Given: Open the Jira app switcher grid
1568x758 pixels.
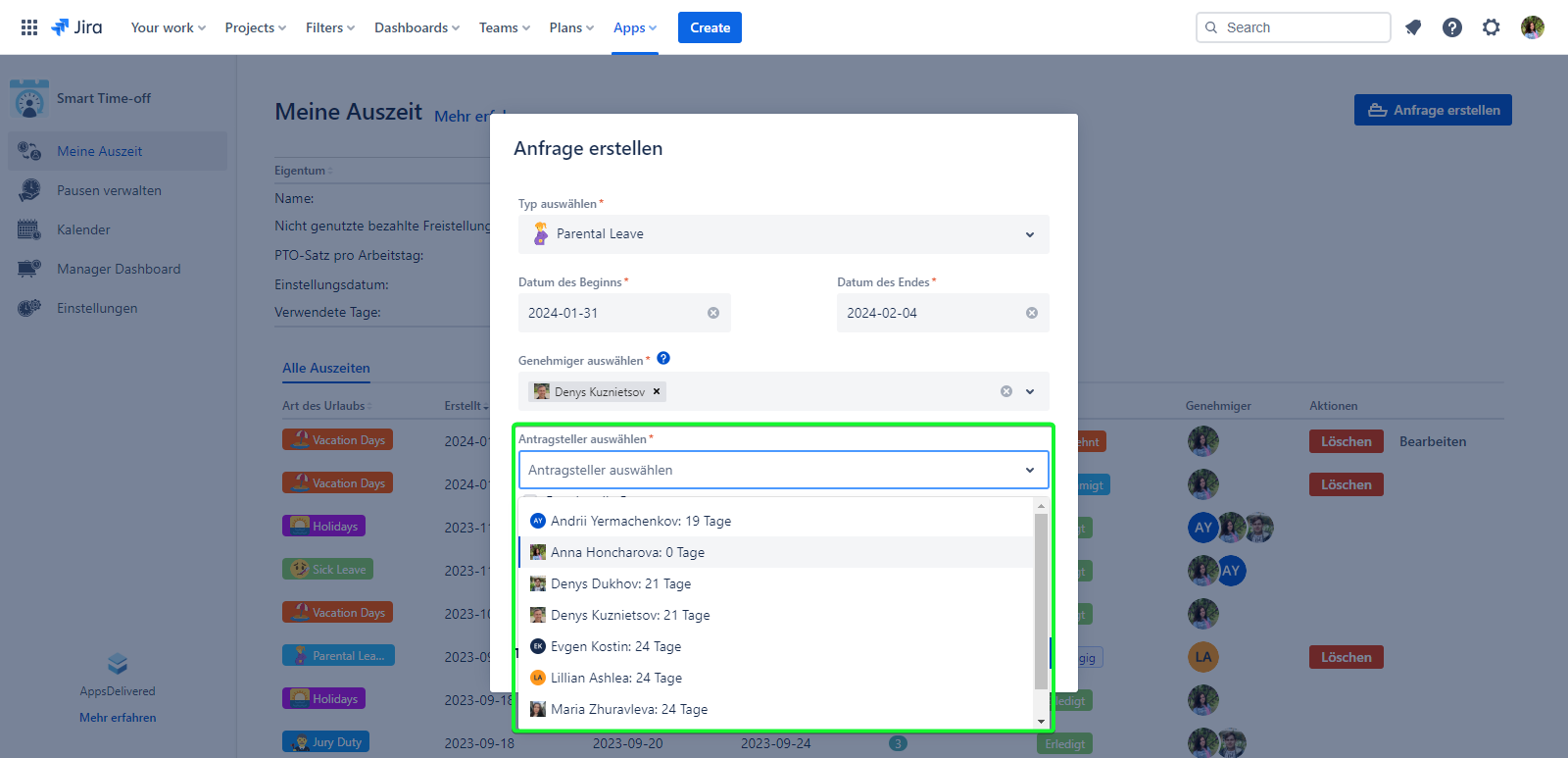Looking at the screenshot, I should coord(29,27).
